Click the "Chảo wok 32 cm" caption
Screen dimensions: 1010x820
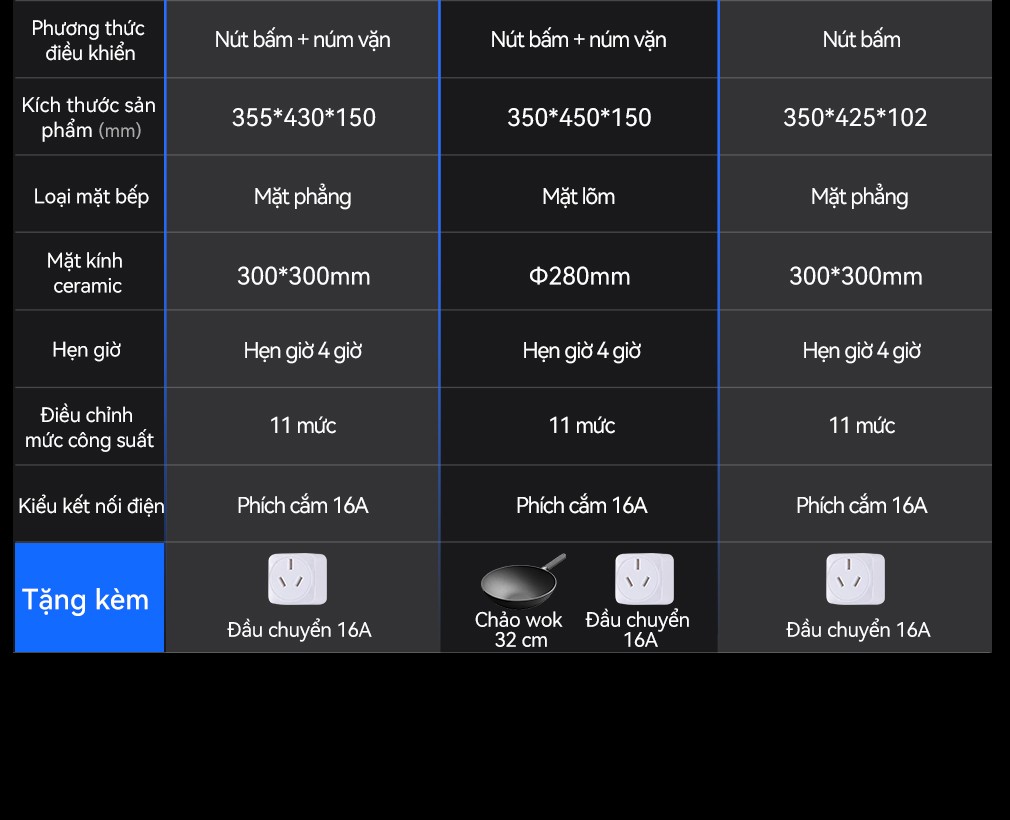(x=519, y=629)
